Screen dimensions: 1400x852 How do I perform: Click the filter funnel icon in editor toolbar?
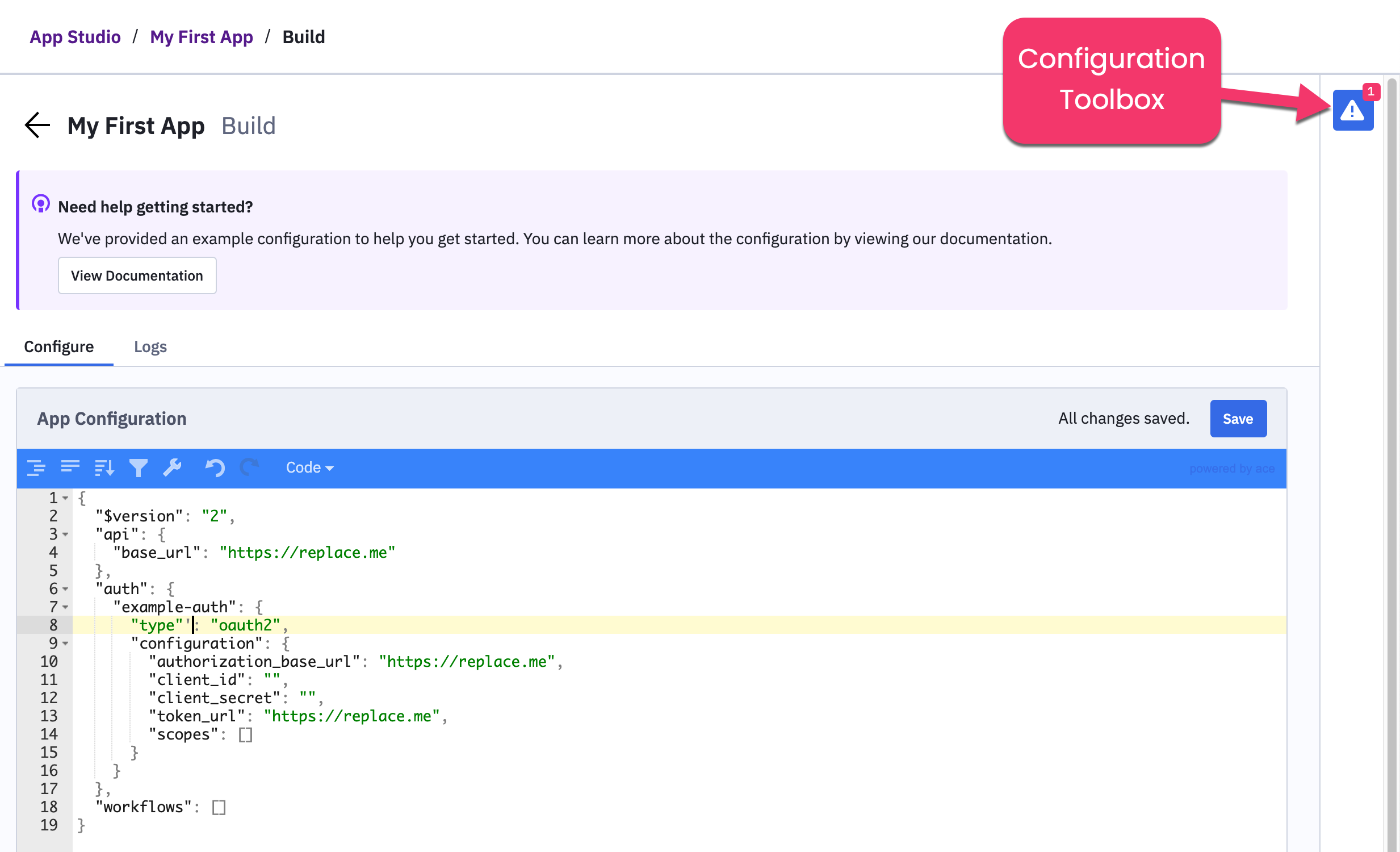pos(138,467)
